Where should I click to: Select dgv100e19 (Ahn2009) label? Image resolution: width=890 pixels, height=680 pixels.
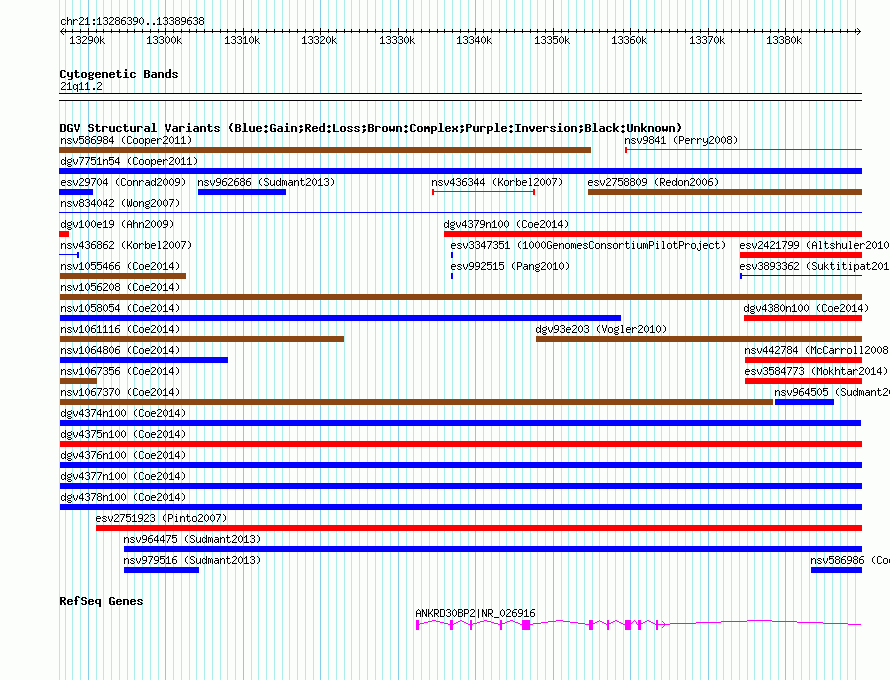click(117, 224)
